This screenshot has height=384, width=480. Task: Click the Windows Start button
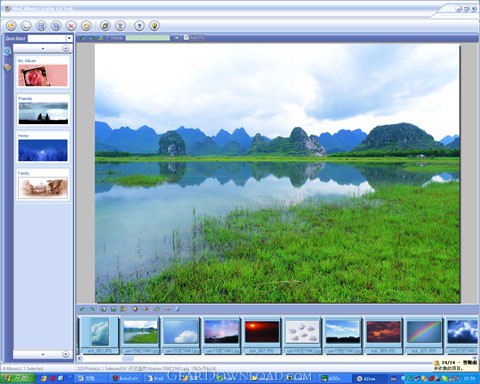[18, 378]
